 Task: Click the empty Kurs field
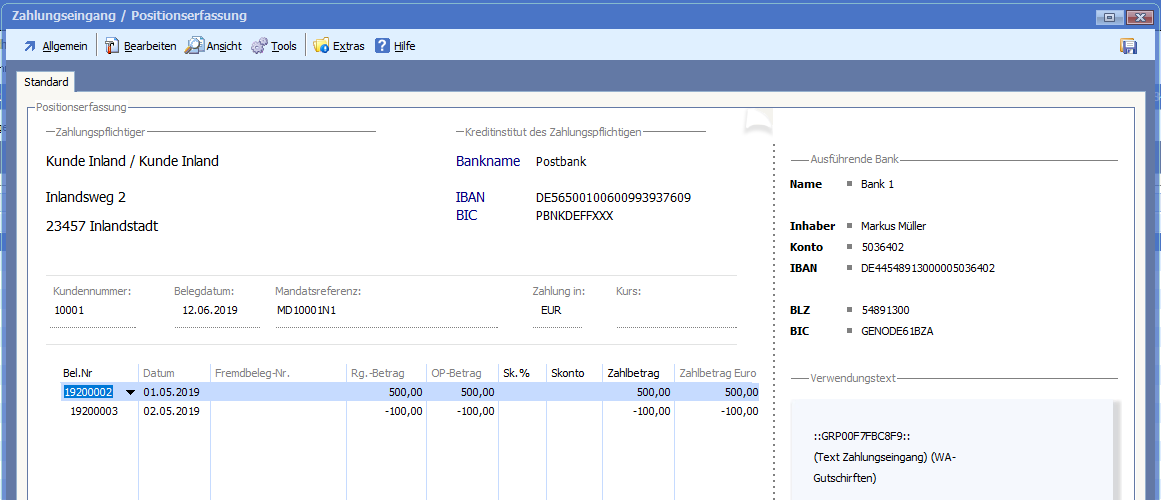[x=675, y=311]
